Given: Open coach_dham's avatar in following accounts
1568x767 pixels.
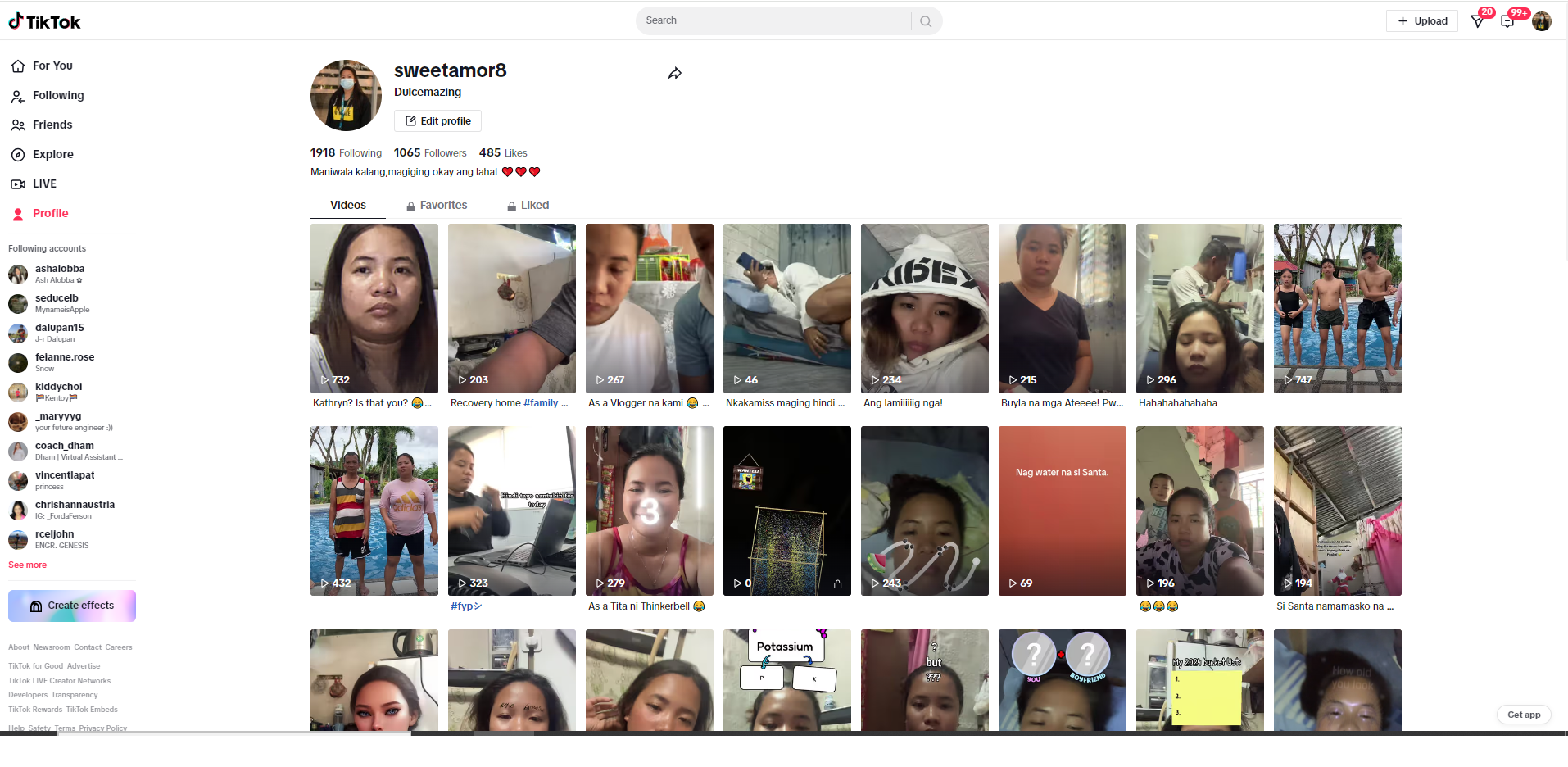Looking at the screenshot, I should pyautogui.click(x=18, y=452).
